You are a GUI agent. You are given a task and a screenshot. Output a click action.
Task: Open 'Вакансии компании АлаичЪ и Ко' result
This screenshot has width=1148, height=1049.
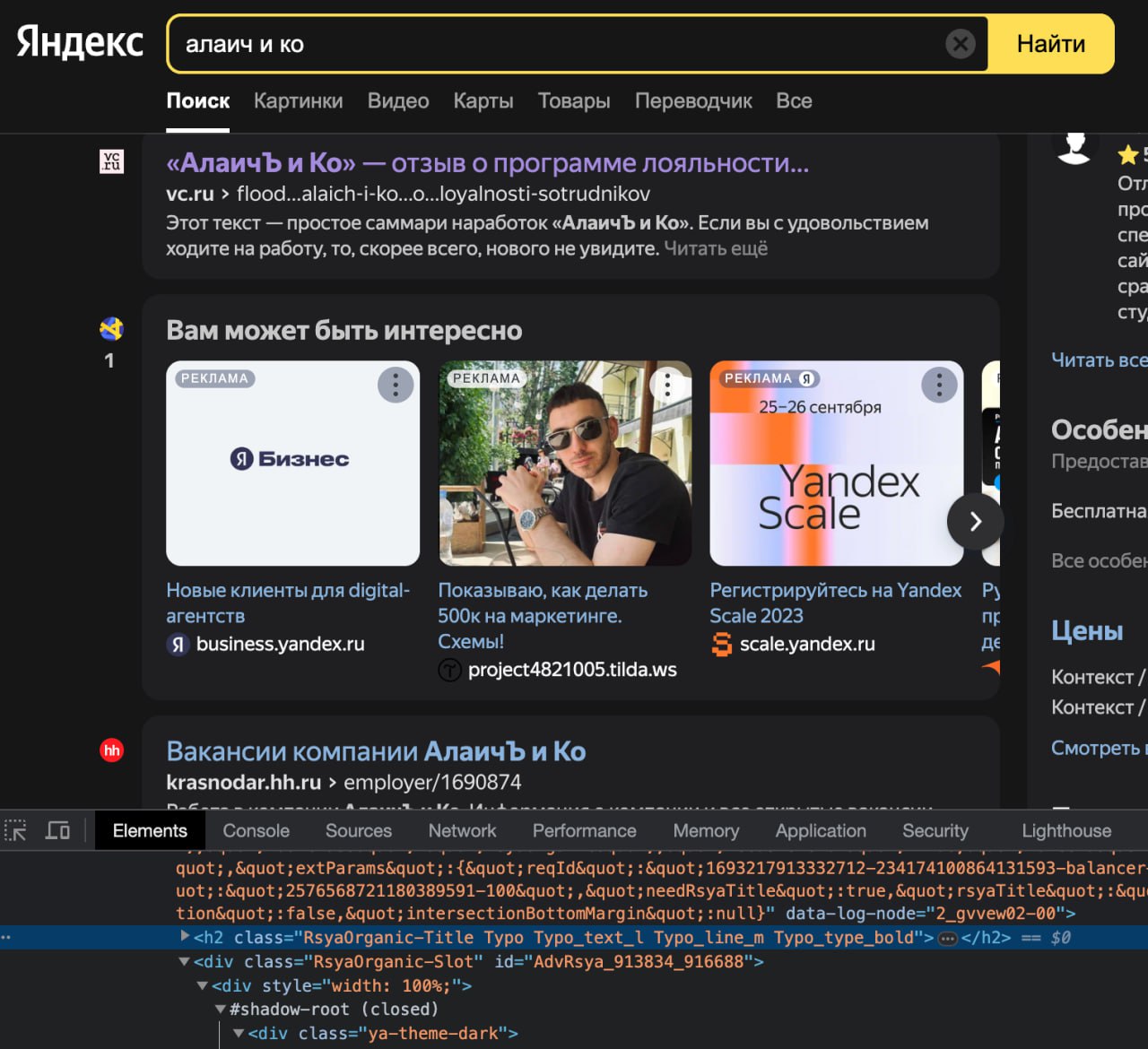pos(376,750)
